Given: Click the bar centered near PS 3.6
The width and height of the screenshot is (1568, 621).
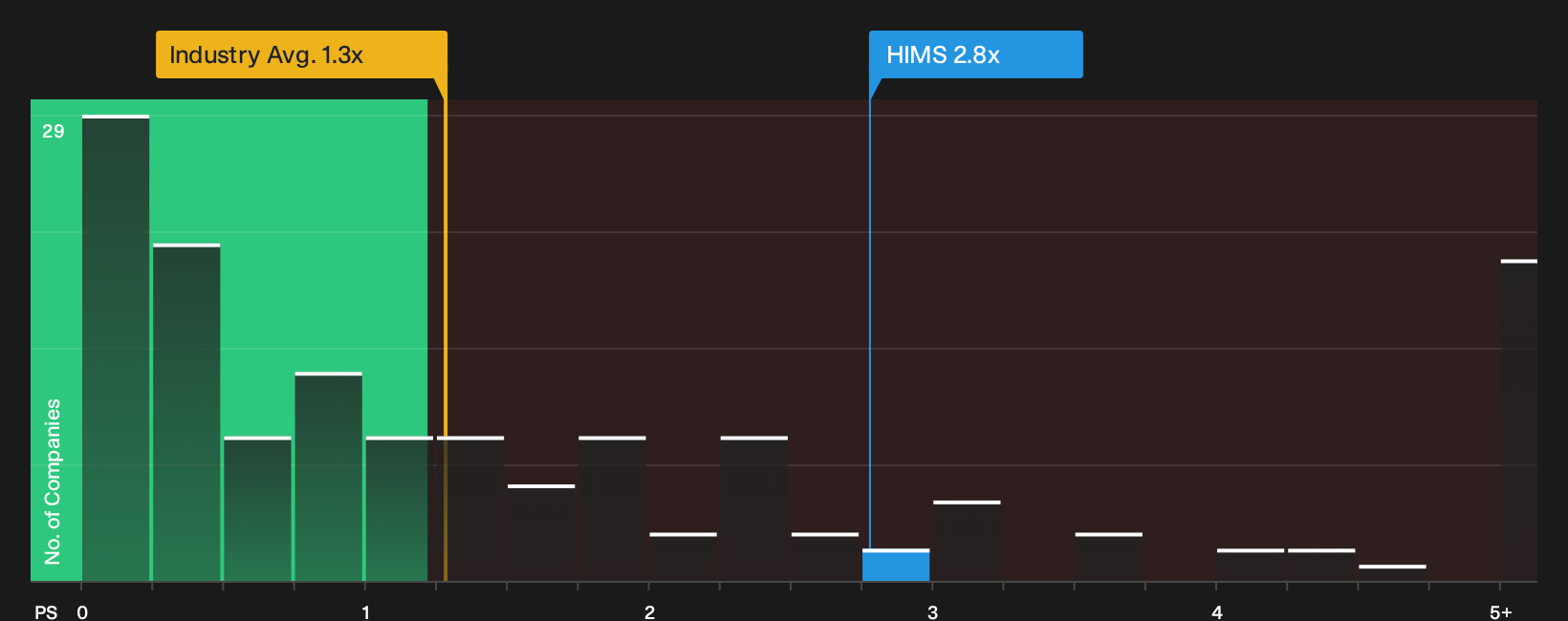Looking at the screenshot, I should [x=1108, y=557].
